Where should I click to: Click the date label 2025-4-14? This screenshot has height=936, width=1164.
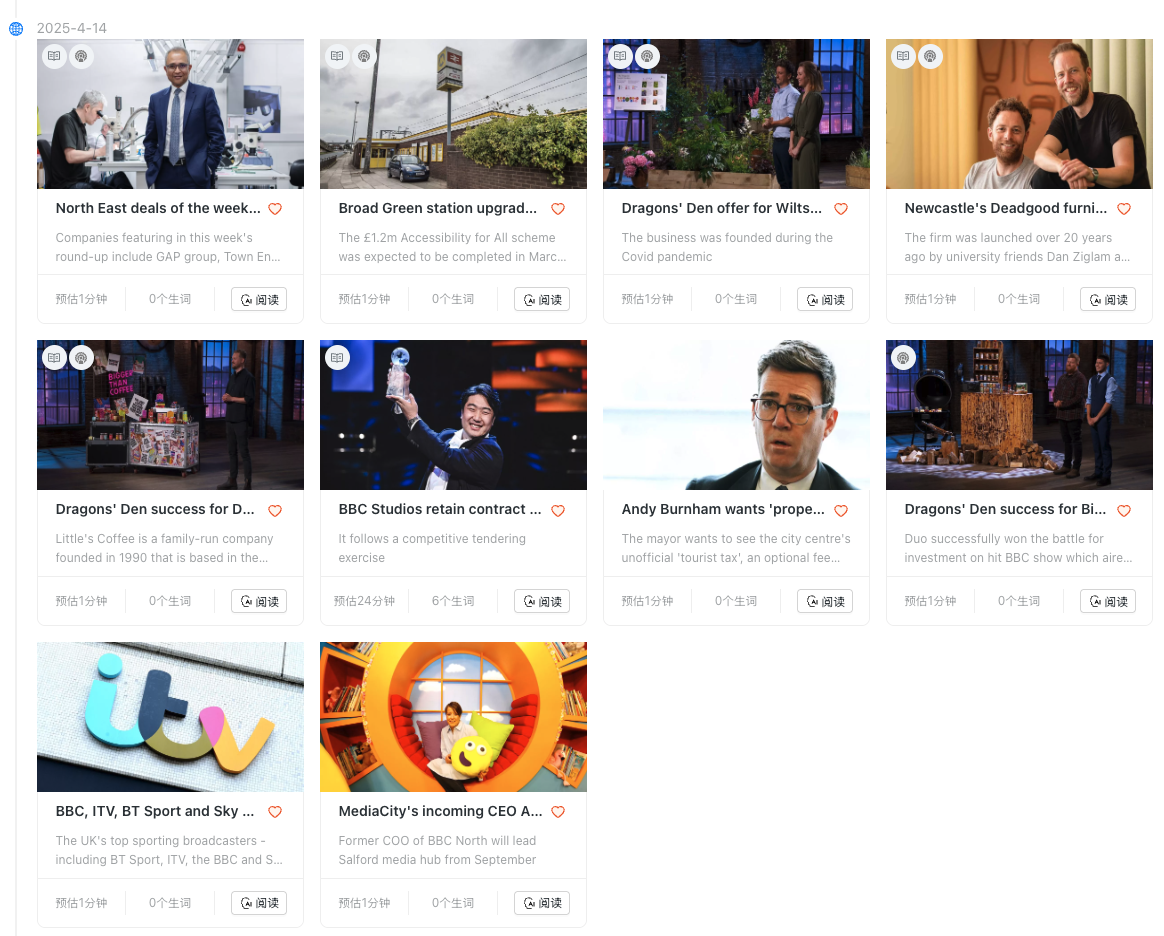[72, 28]
